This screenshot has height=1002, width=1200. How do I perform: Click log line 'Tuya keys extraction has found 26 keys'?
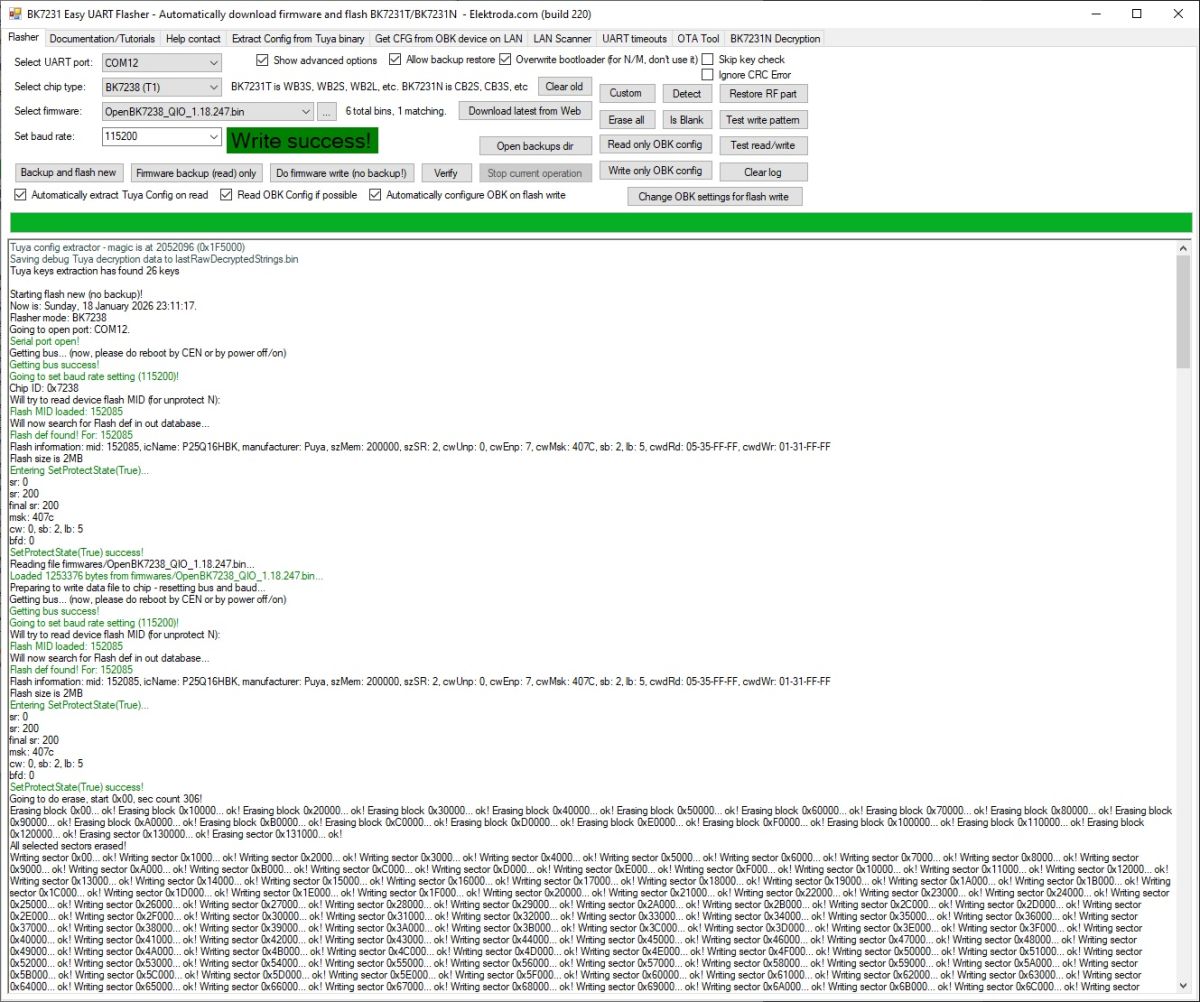pos(94,271)
